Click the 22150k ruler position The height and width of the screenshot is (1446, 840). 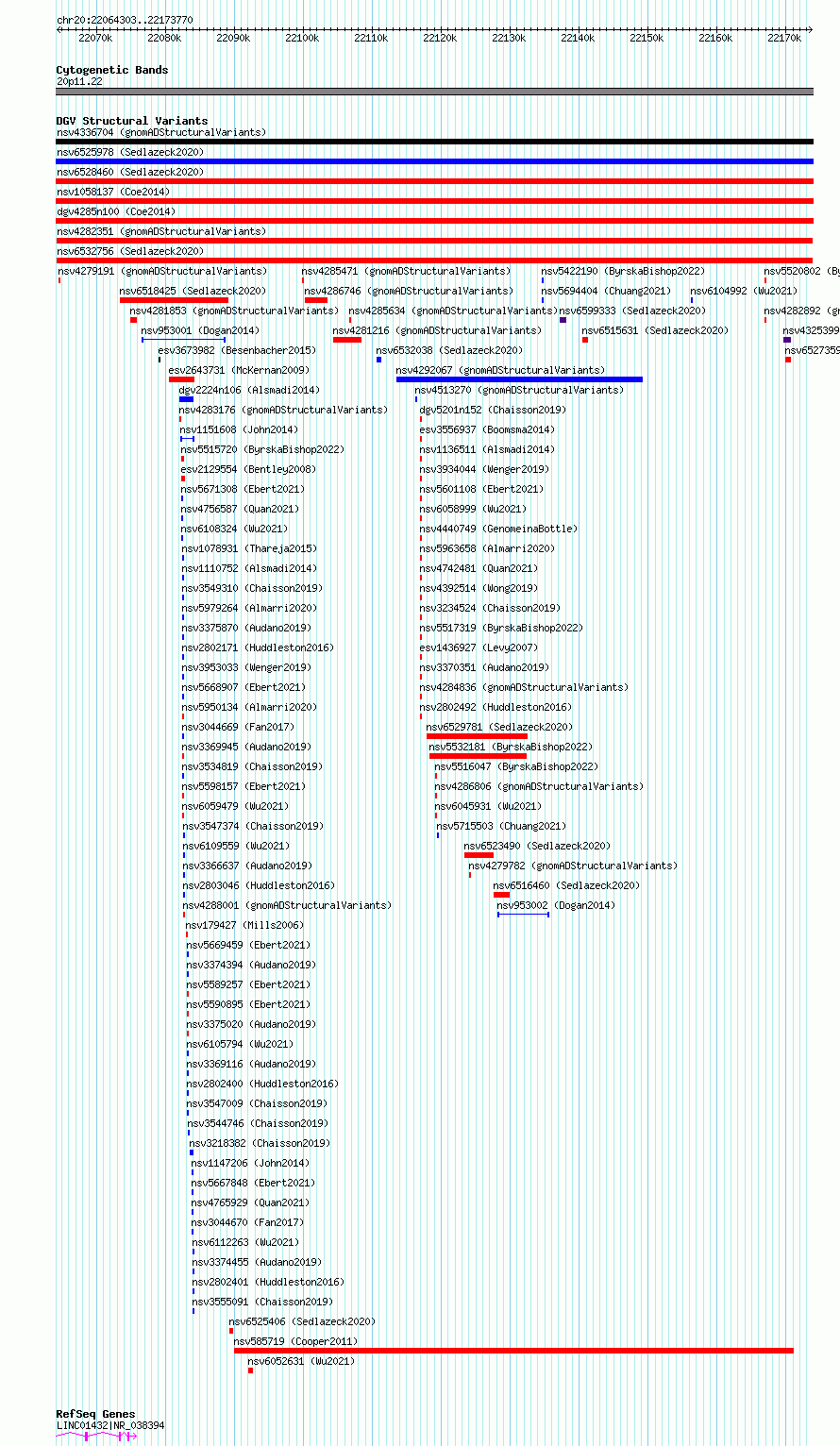pyautogui.click(x=647, y=38)
